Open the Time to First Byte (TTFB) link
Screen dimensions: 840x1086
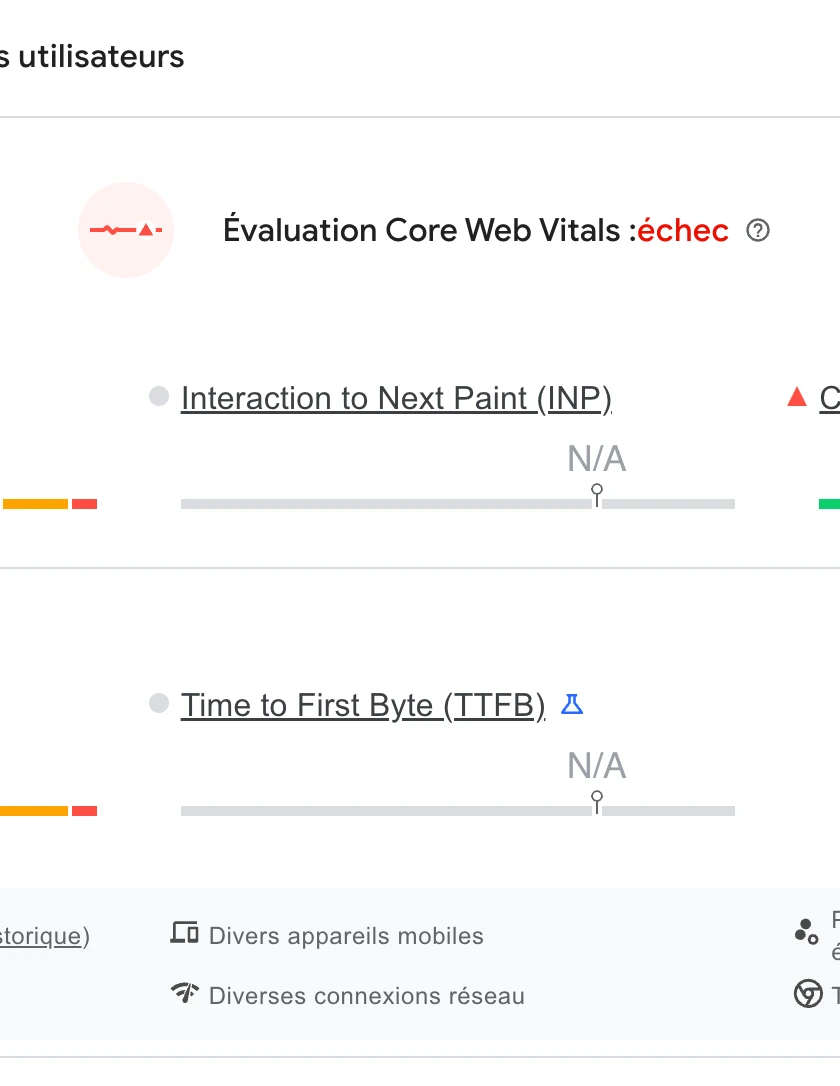[362, 704]
